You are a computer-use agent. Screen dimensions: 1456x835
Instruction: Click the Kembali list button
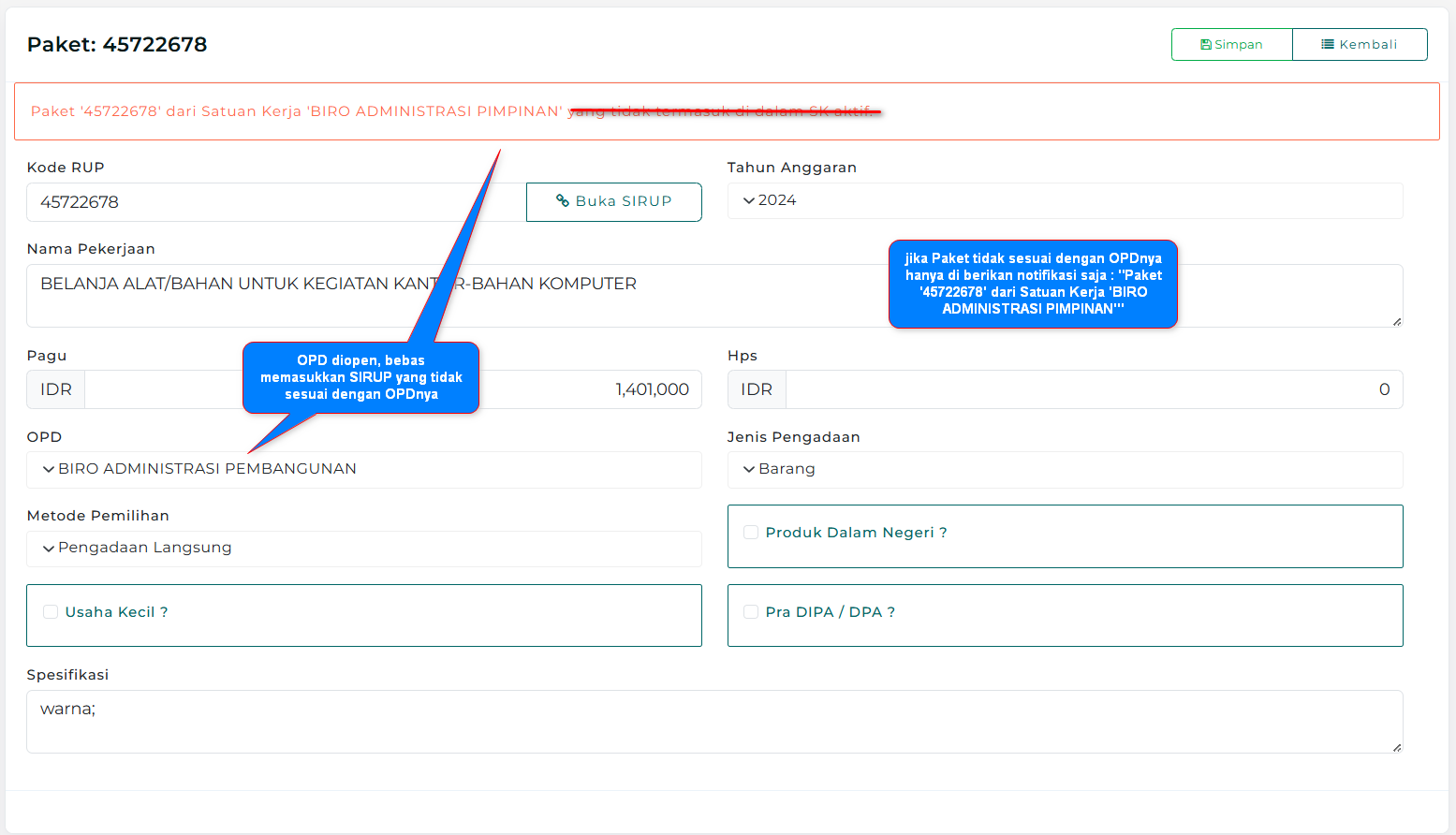1359,45
